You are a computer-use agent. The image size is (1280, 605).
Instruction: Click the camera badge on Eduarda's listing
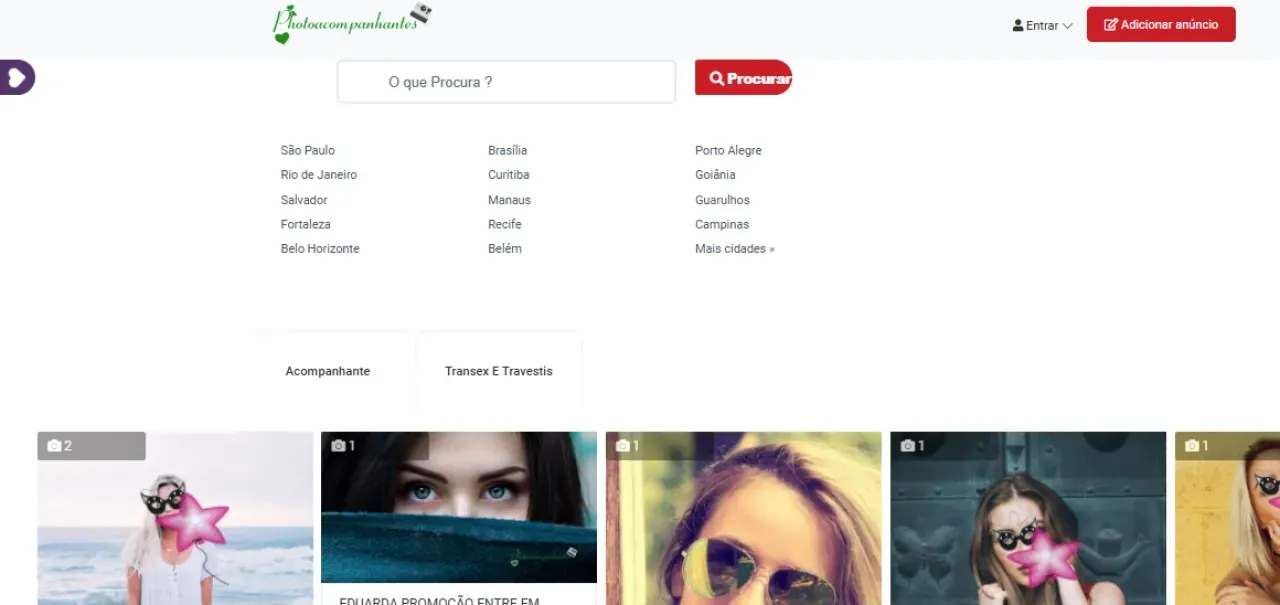338,445
